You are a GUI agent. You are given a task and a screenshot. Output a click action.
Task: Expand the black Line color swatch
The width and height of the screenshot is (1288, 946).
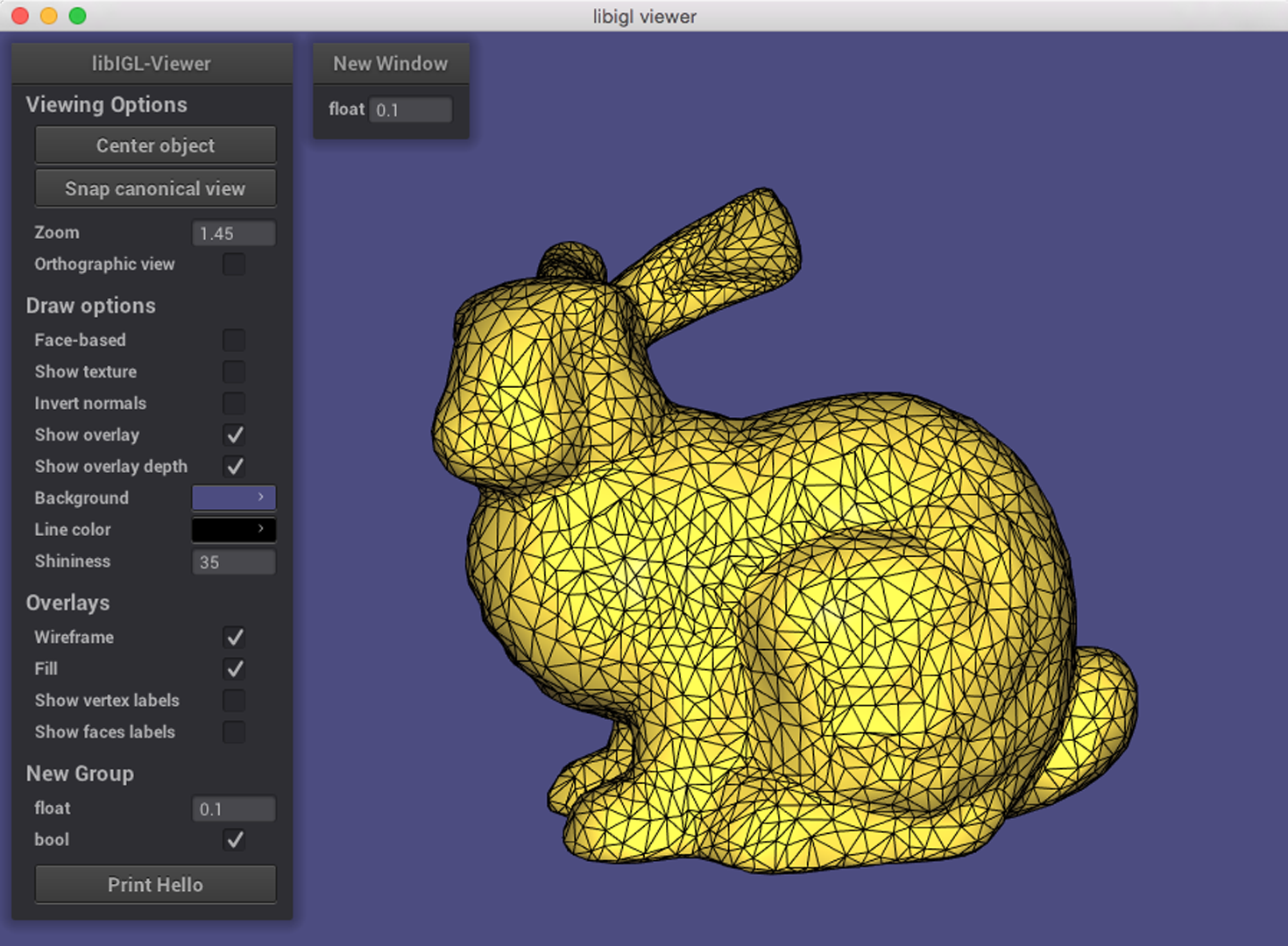coord(233,529)
